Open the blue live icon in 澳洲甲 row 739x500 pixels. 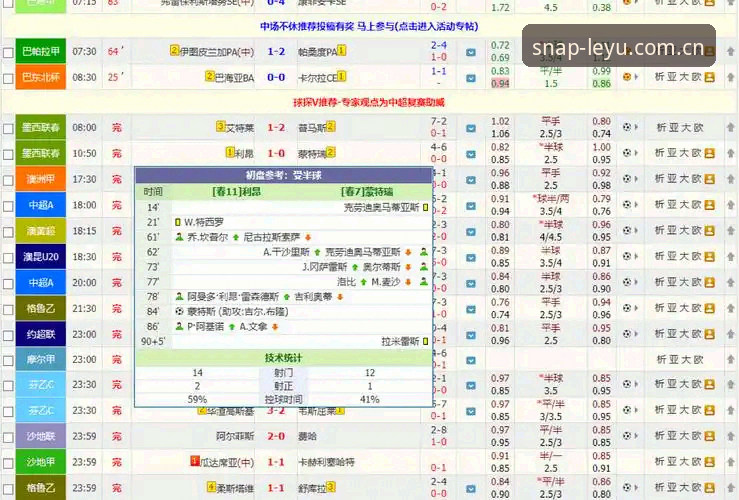(471, 180)
